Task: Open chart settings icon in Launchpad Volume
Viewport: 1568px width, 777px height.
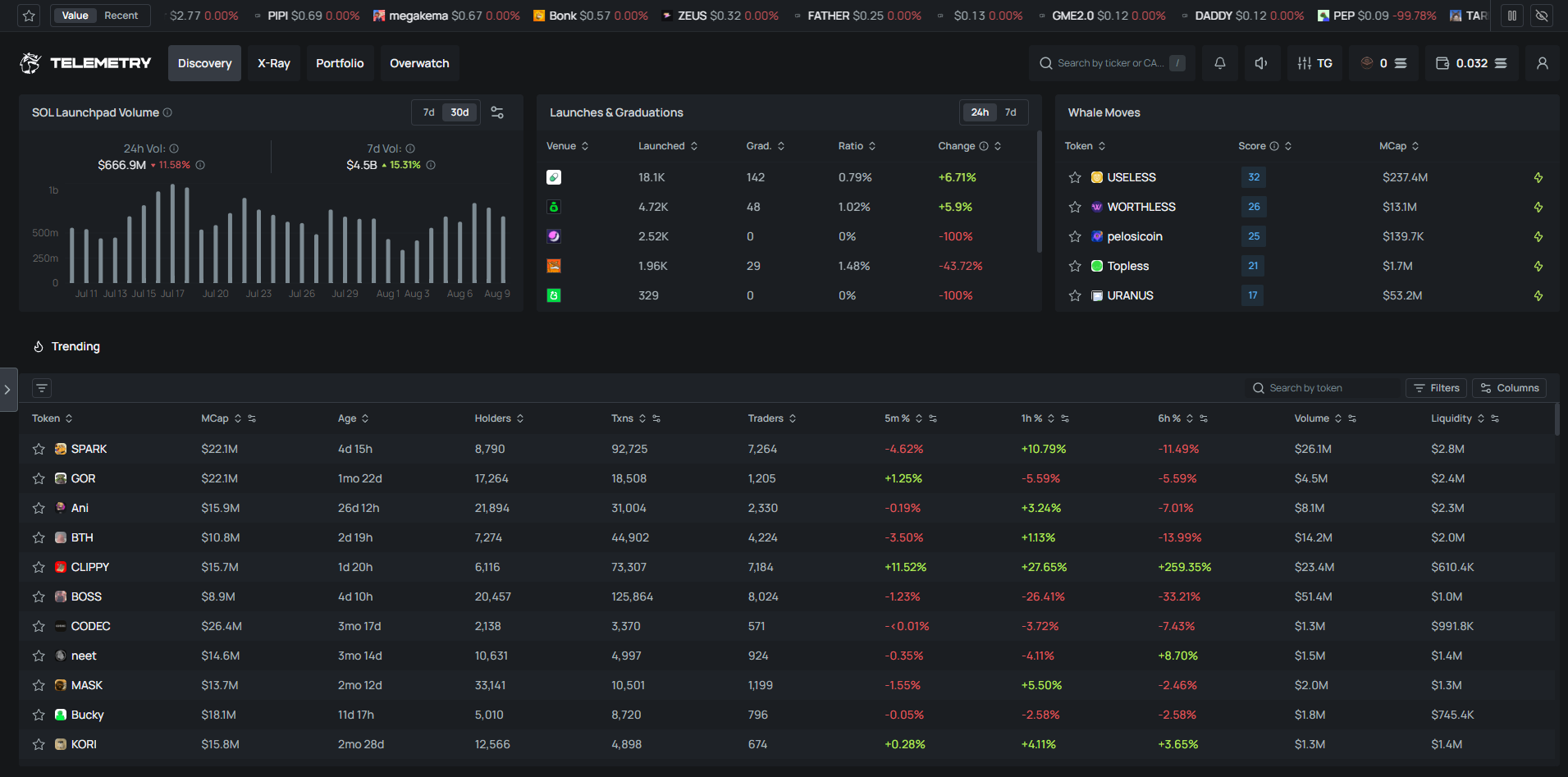Action: pos(497,112)
